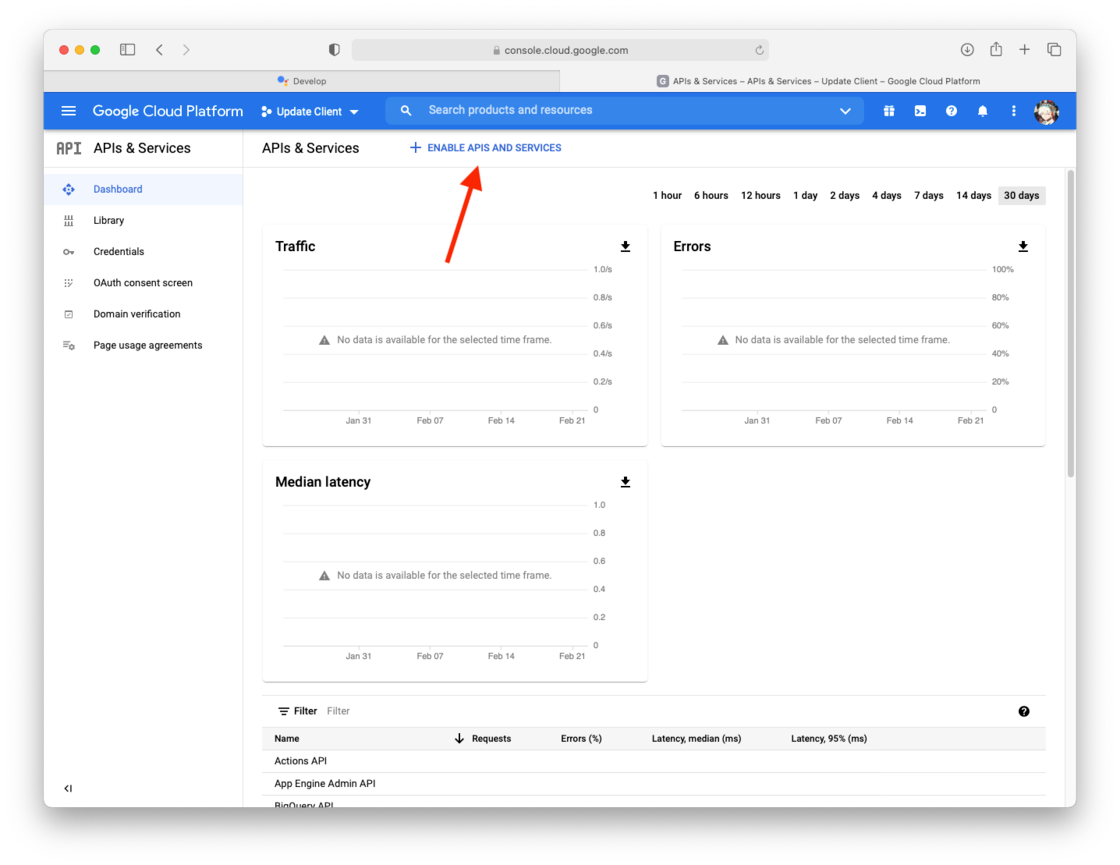The image size is (1120, 865).
Task: Go back in Safari
Action: [x=159, y=49]
